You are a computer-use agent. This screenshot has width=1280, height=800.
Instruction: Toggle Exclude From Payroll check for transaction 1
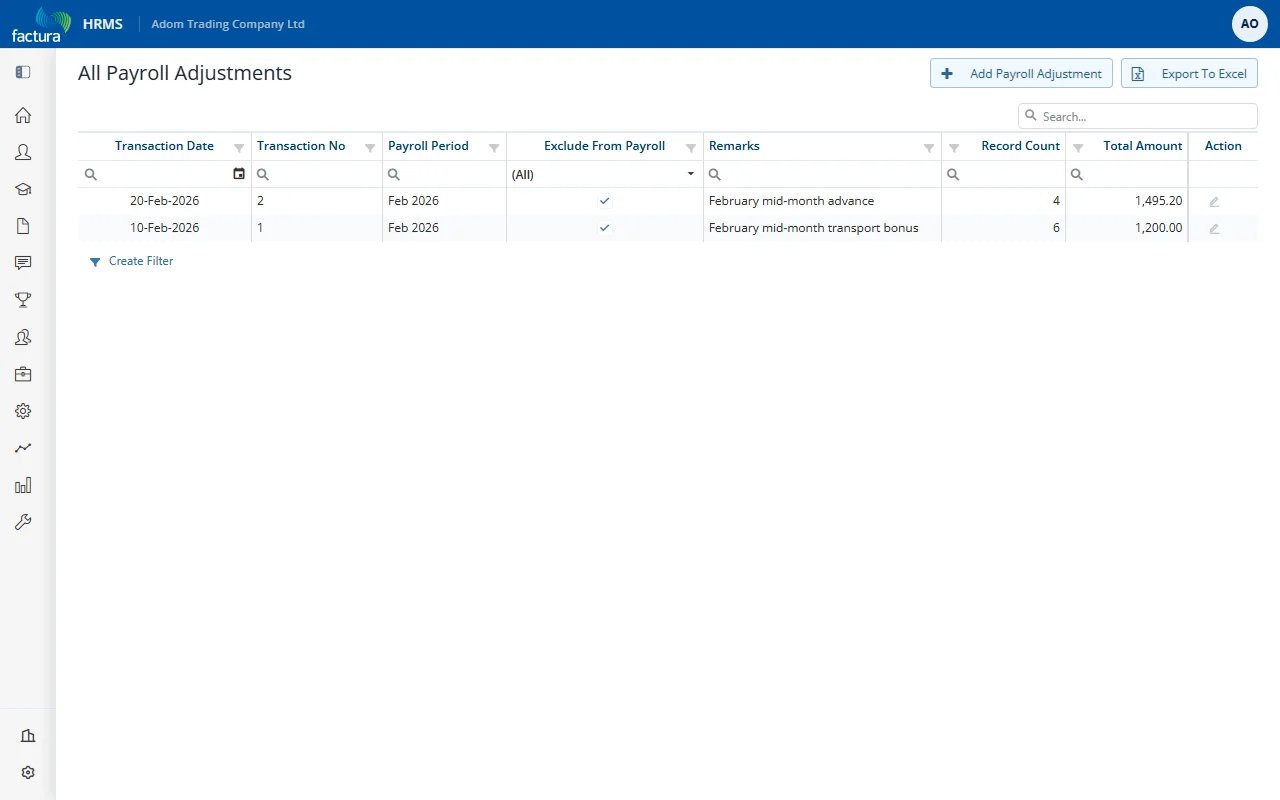pyautogui.click(x=605, y=228)
